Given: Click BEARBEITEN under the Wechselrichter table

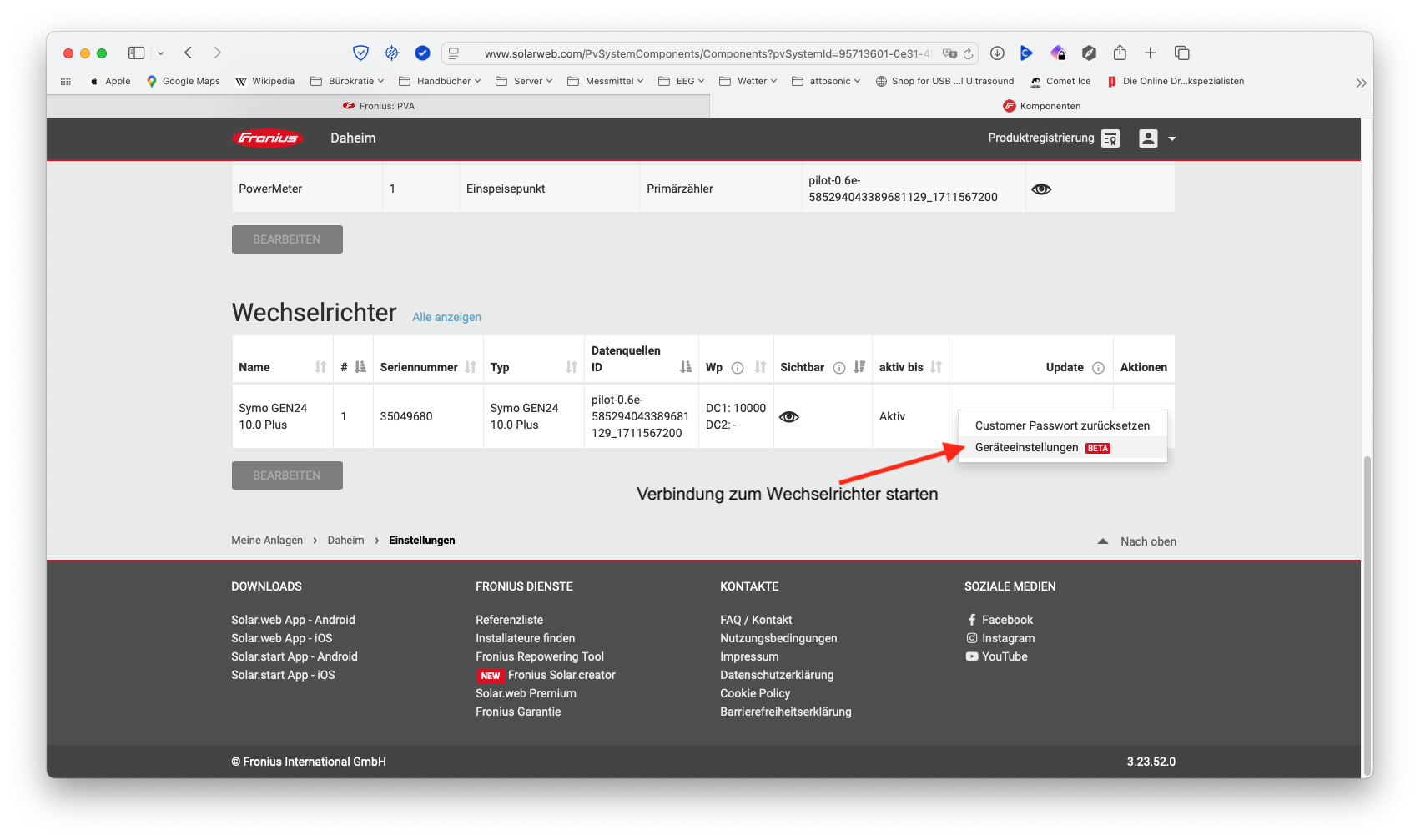Looking at the screenshot, I should pos(287,475).
